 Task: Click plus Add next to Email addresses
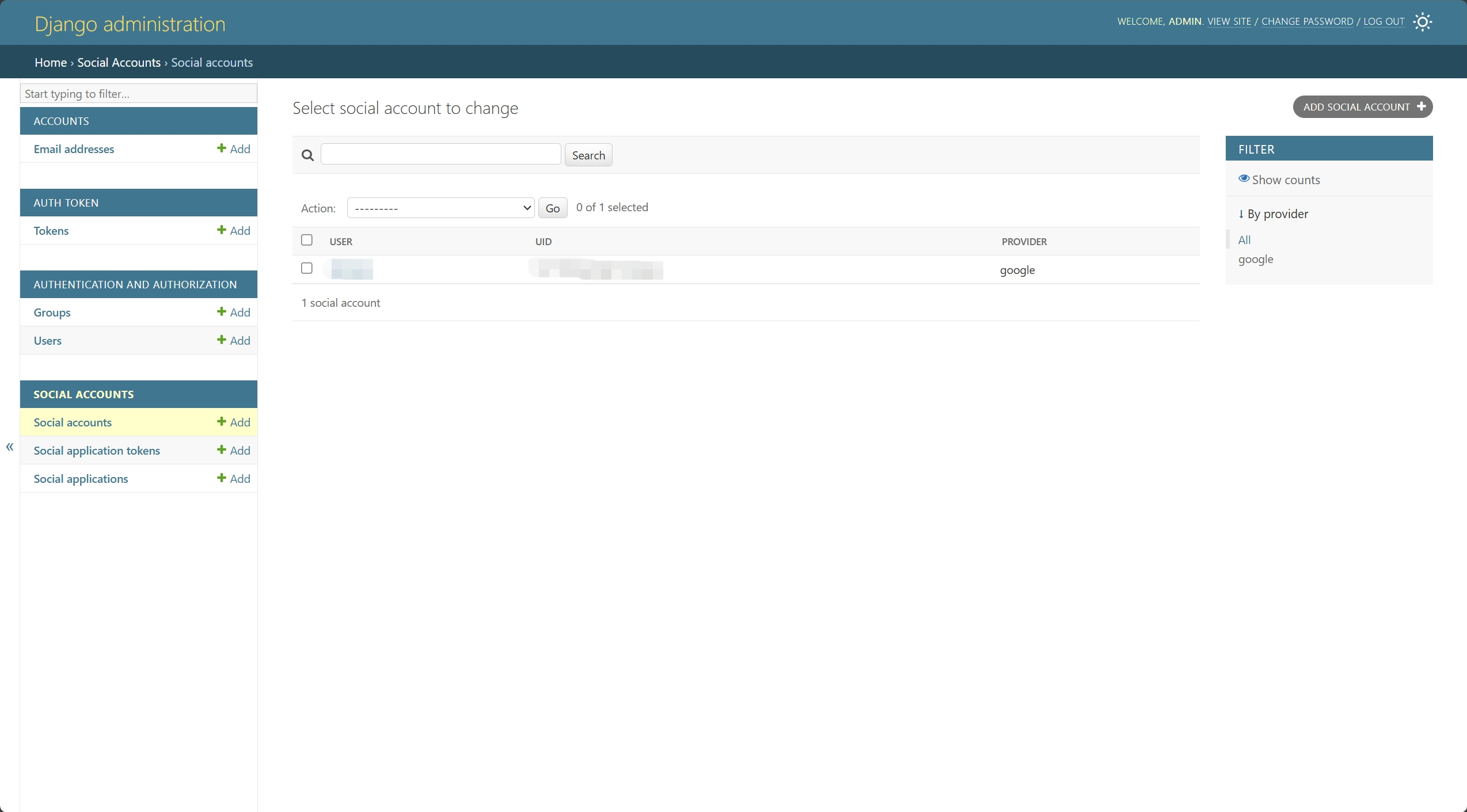pos(234,149)
